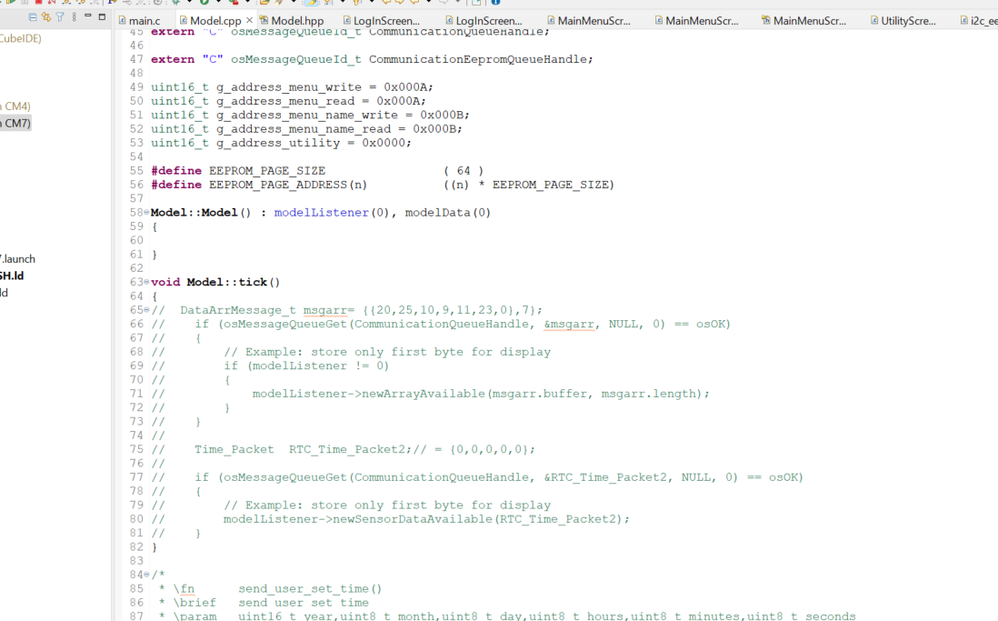Click EEPROM_PAGE_SIZE define on line 55
Viewport: 998px width, 621px height.
pyautogui.click(x=267, y=171)
